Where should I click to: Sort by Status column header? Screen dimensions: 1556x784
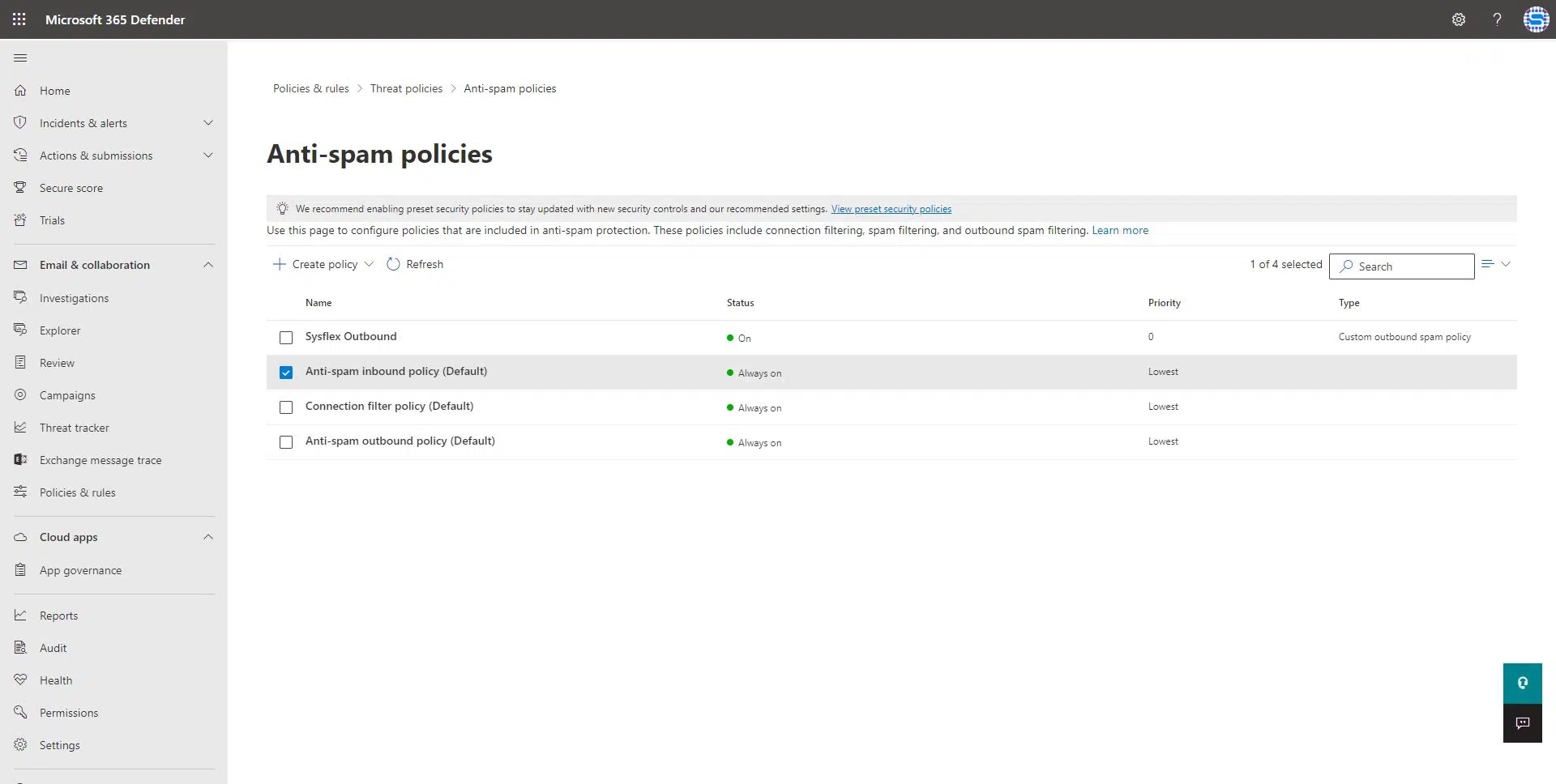[740, 303]
